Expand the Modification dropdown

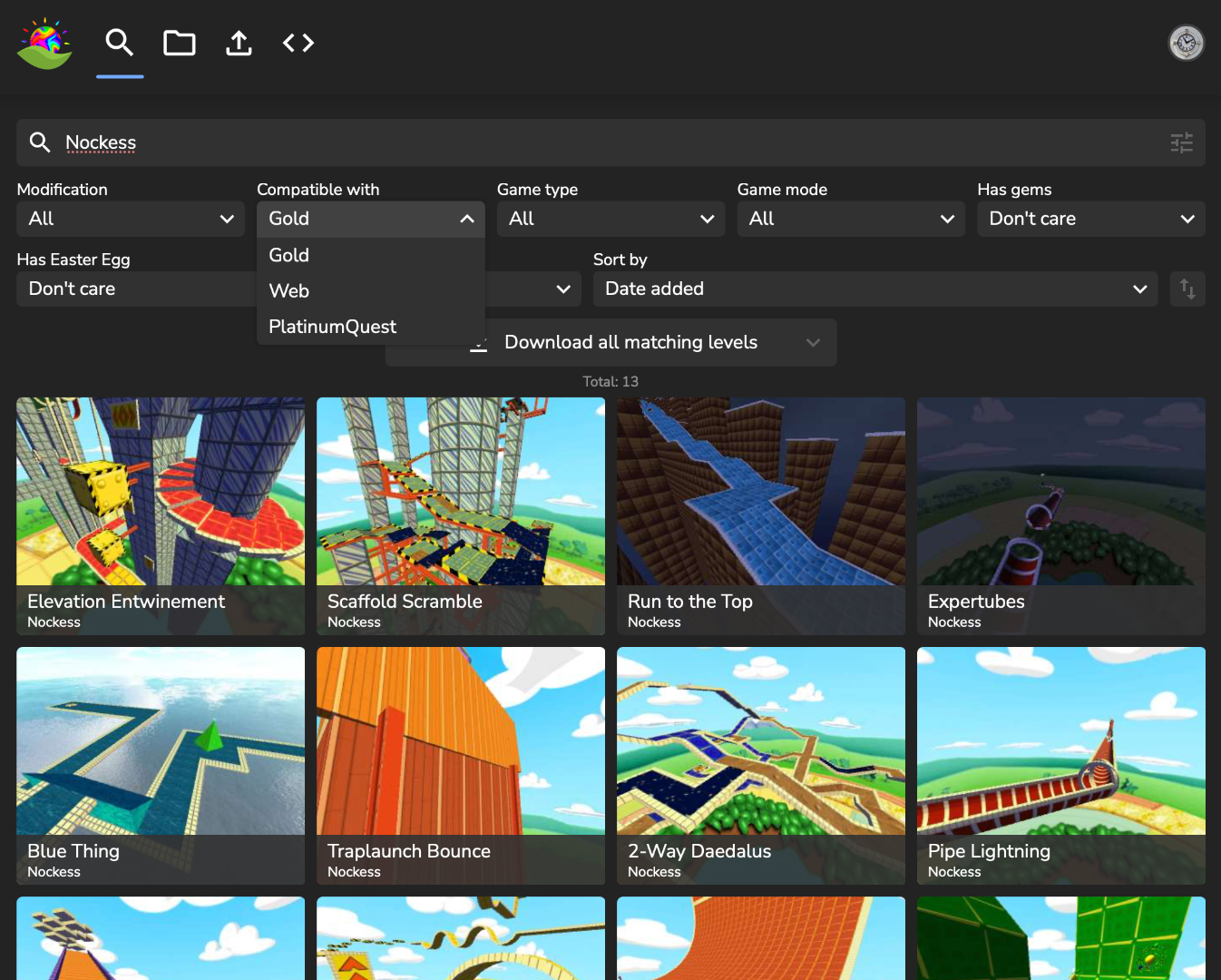131,219
